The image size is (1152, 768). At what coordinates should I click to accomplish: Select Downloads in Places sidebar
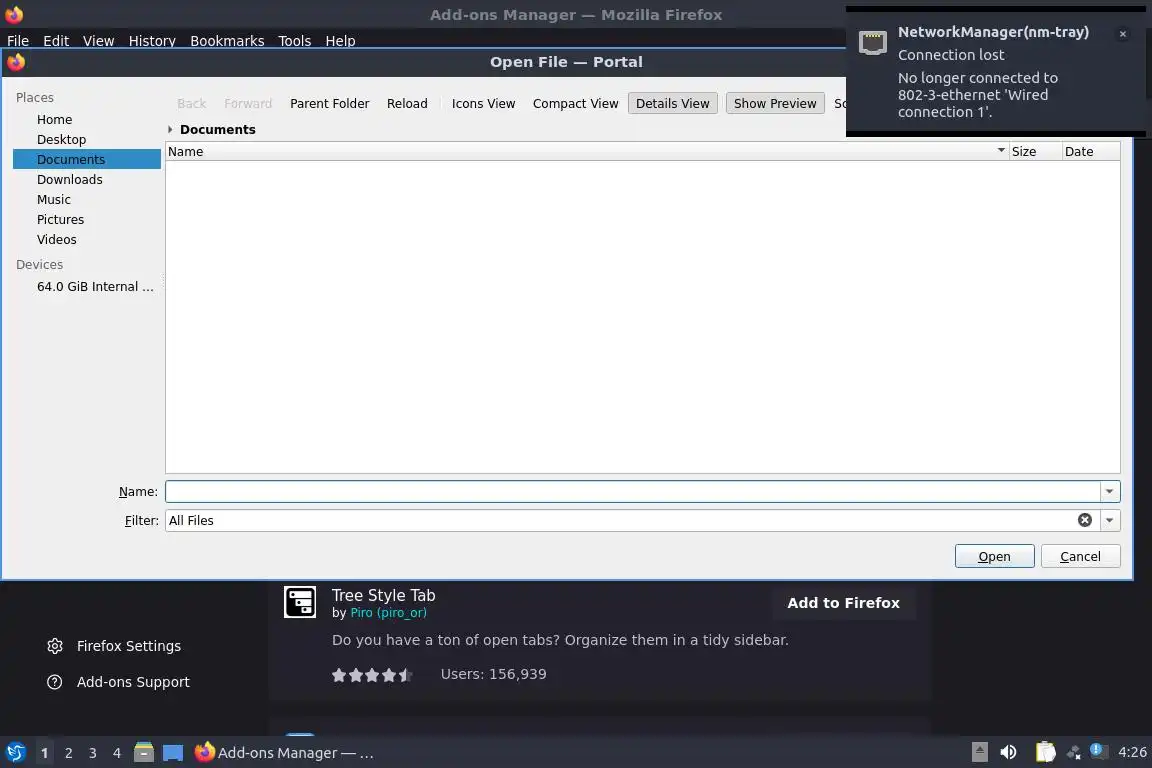coord(87,179)
